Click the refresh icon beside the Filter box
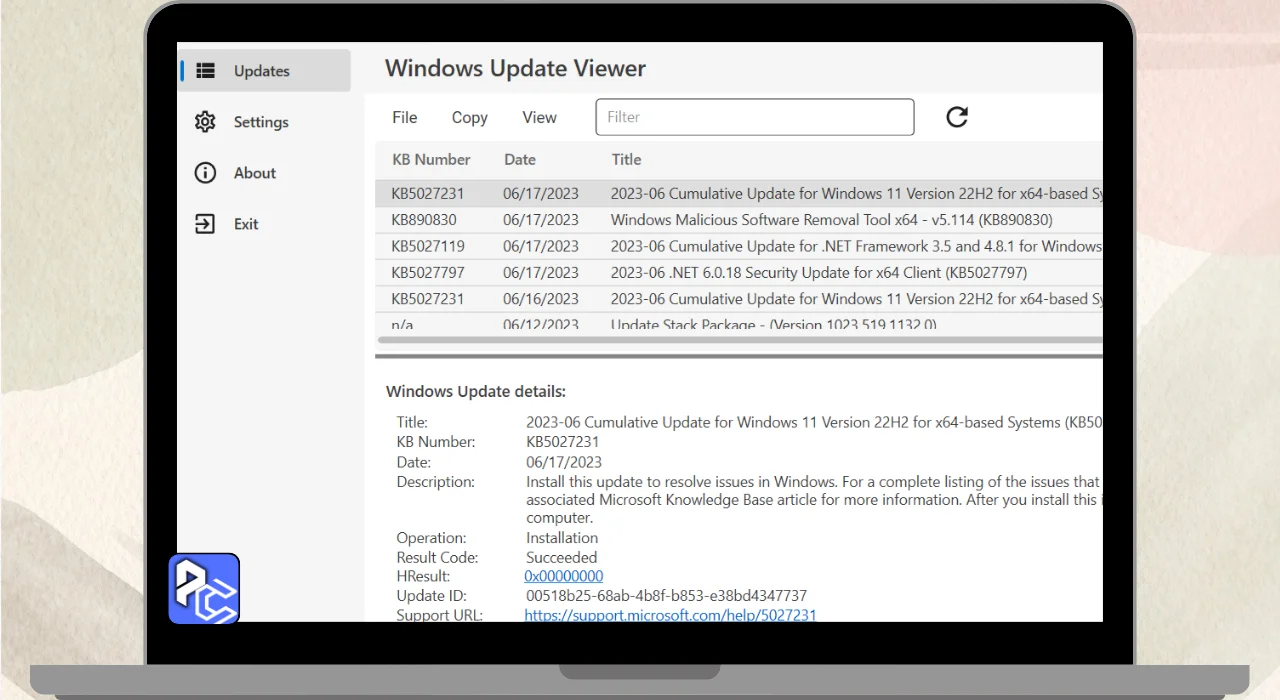 tap(957, 117)
